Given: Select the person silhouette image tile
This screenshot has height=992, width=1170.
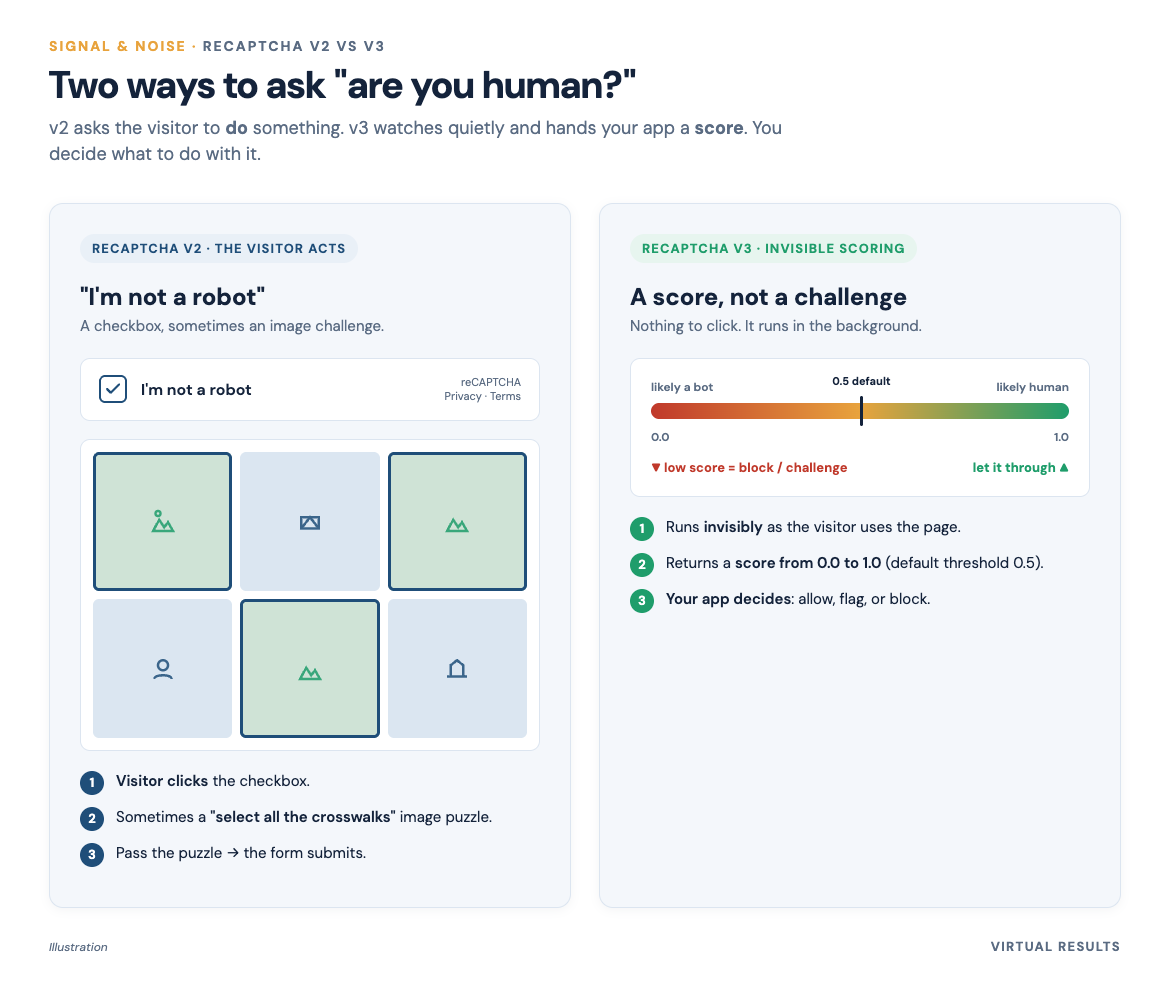Looking at the screenshot, I should (x=163, y=669).
